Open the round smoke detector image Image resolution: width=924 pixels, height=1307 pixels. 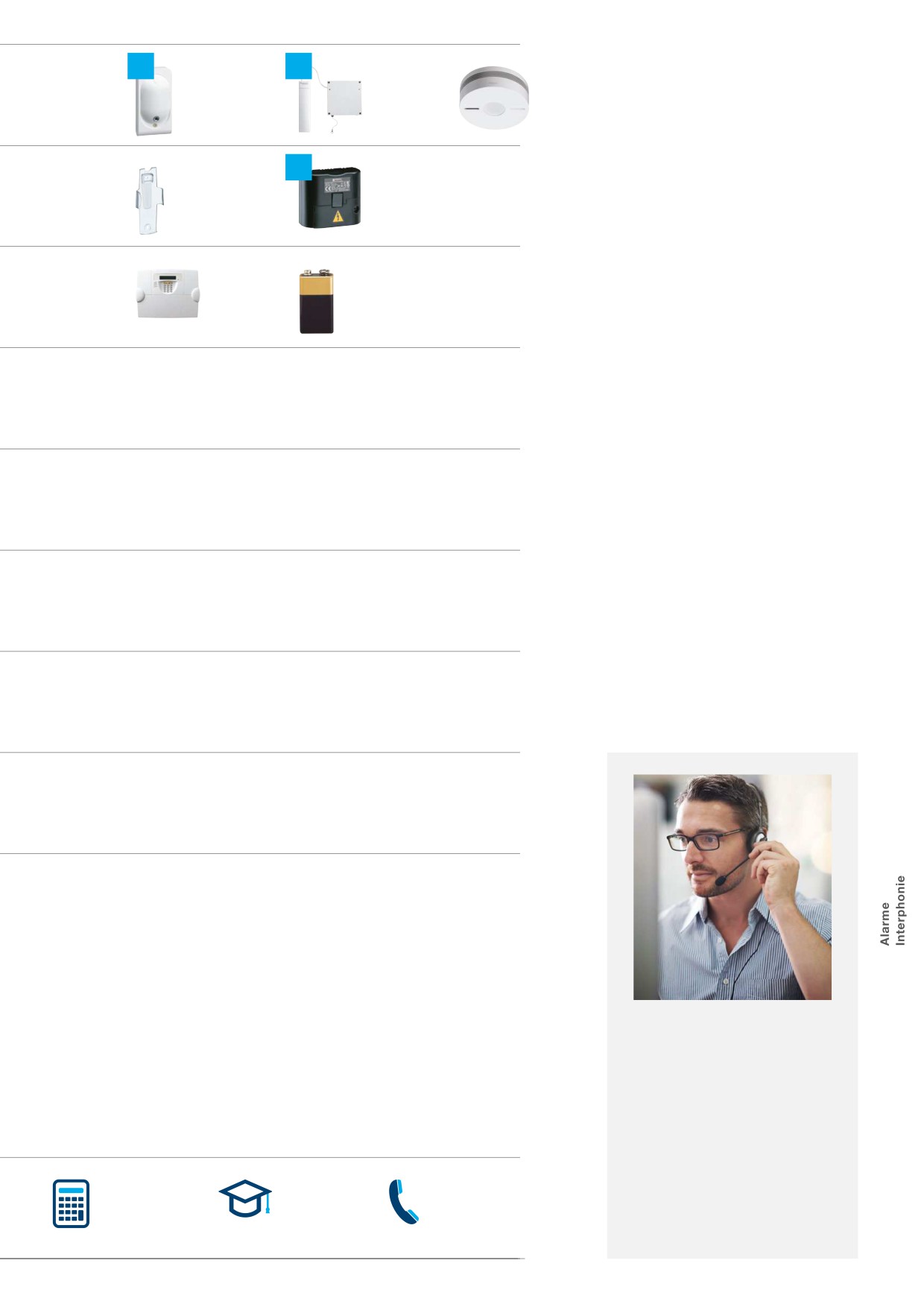pyautogui.click(x=494, y=98)
